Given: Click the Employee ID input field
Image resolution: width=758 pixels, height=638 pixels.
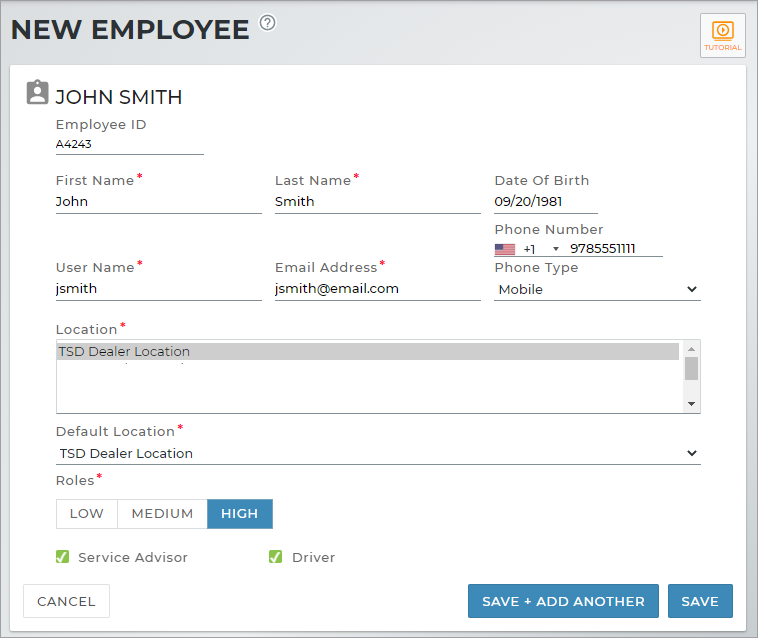Looking at the screenshot, I should 129,144.
